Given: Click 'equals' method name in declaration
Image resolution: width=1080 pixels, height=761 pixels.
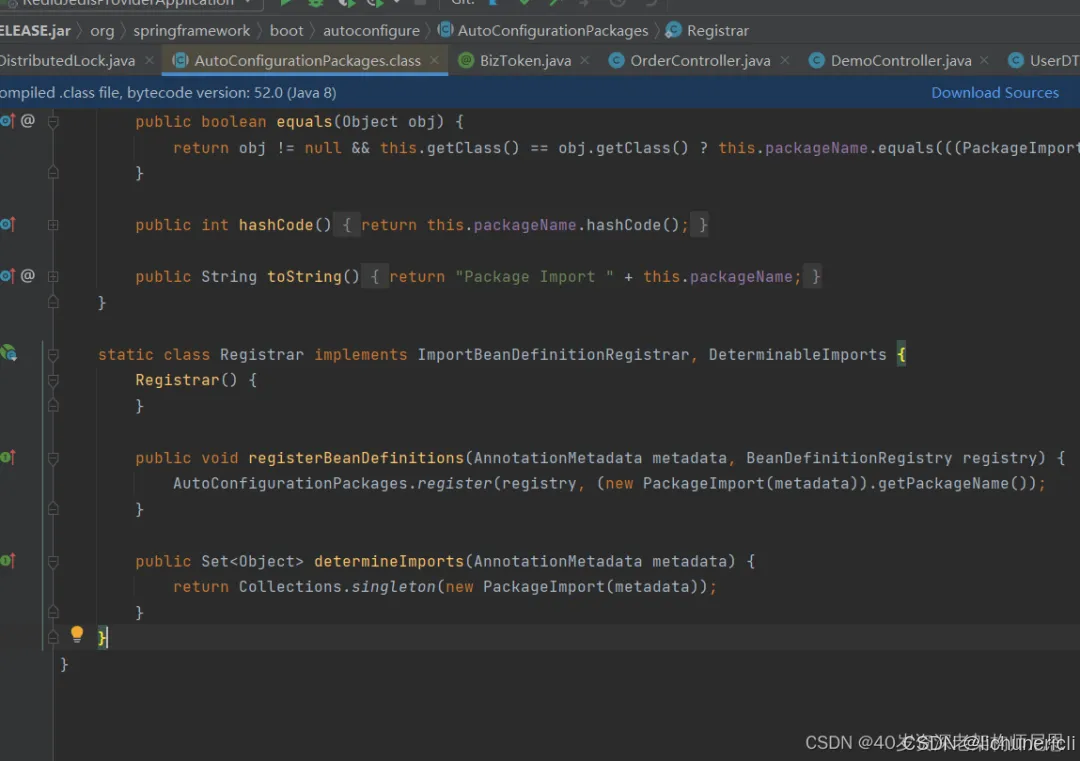Looking at the screenshot, I should (304, 122).
